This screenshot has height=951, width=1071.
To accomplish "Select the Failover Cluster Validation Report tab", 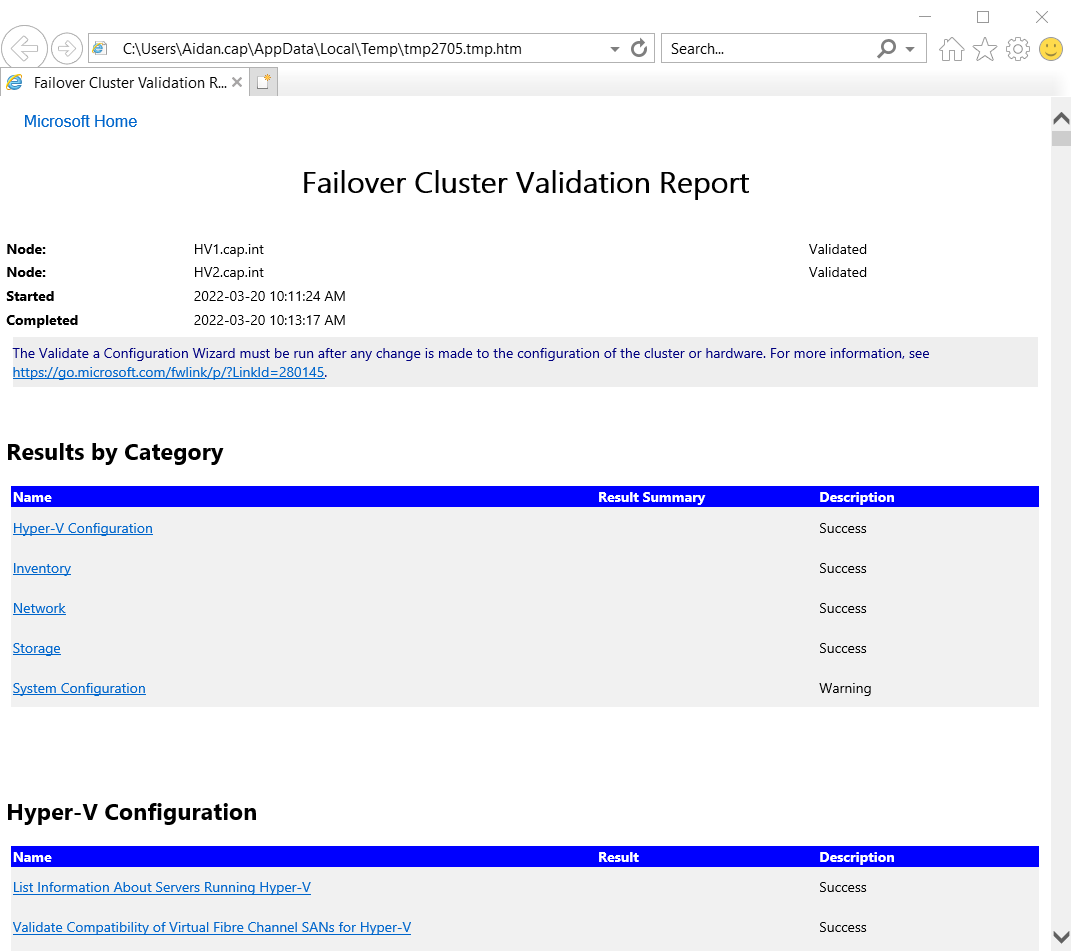I will click(x=124, y=82).
